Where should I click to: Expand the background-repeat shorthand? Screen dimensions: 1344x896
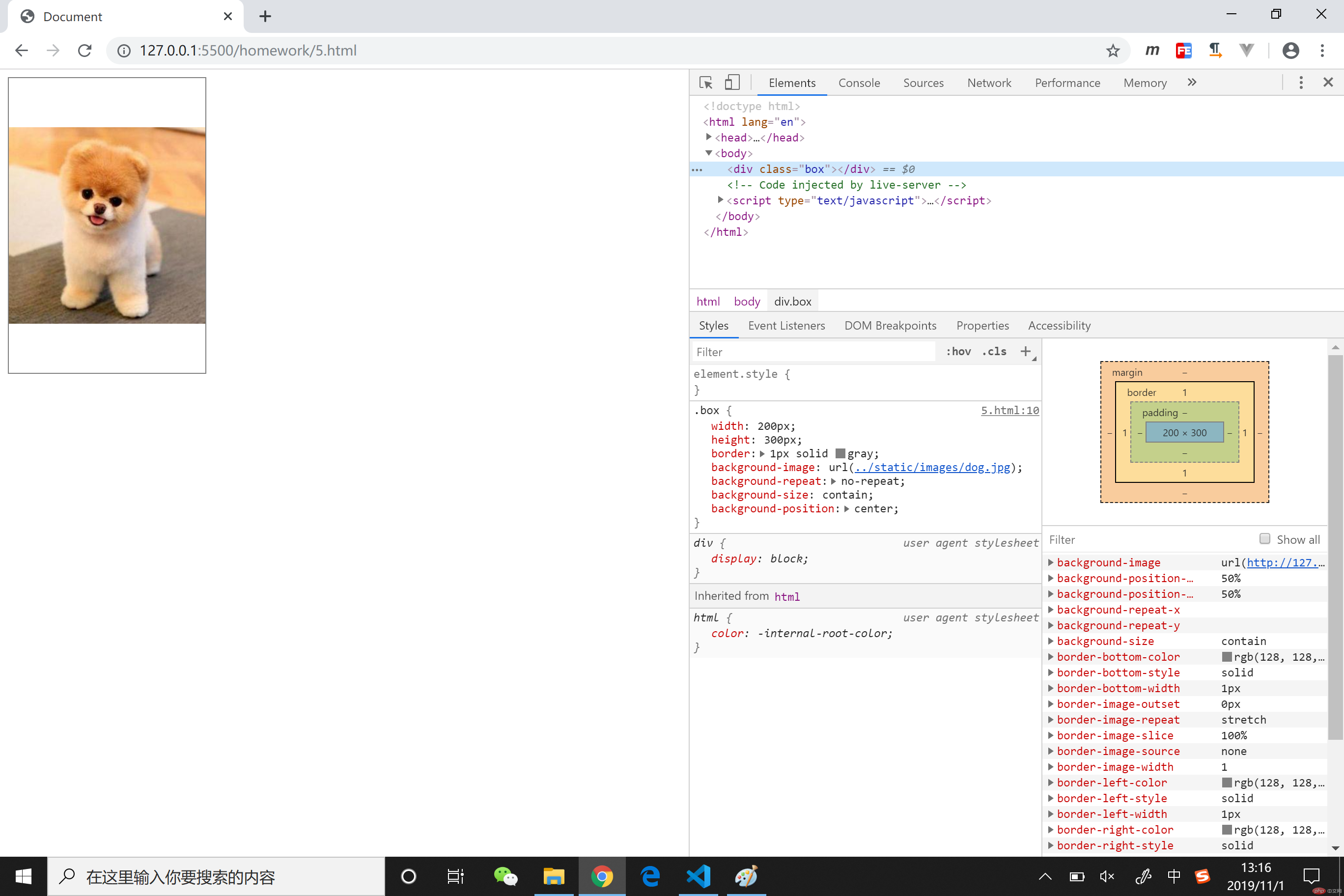[833, 481]
